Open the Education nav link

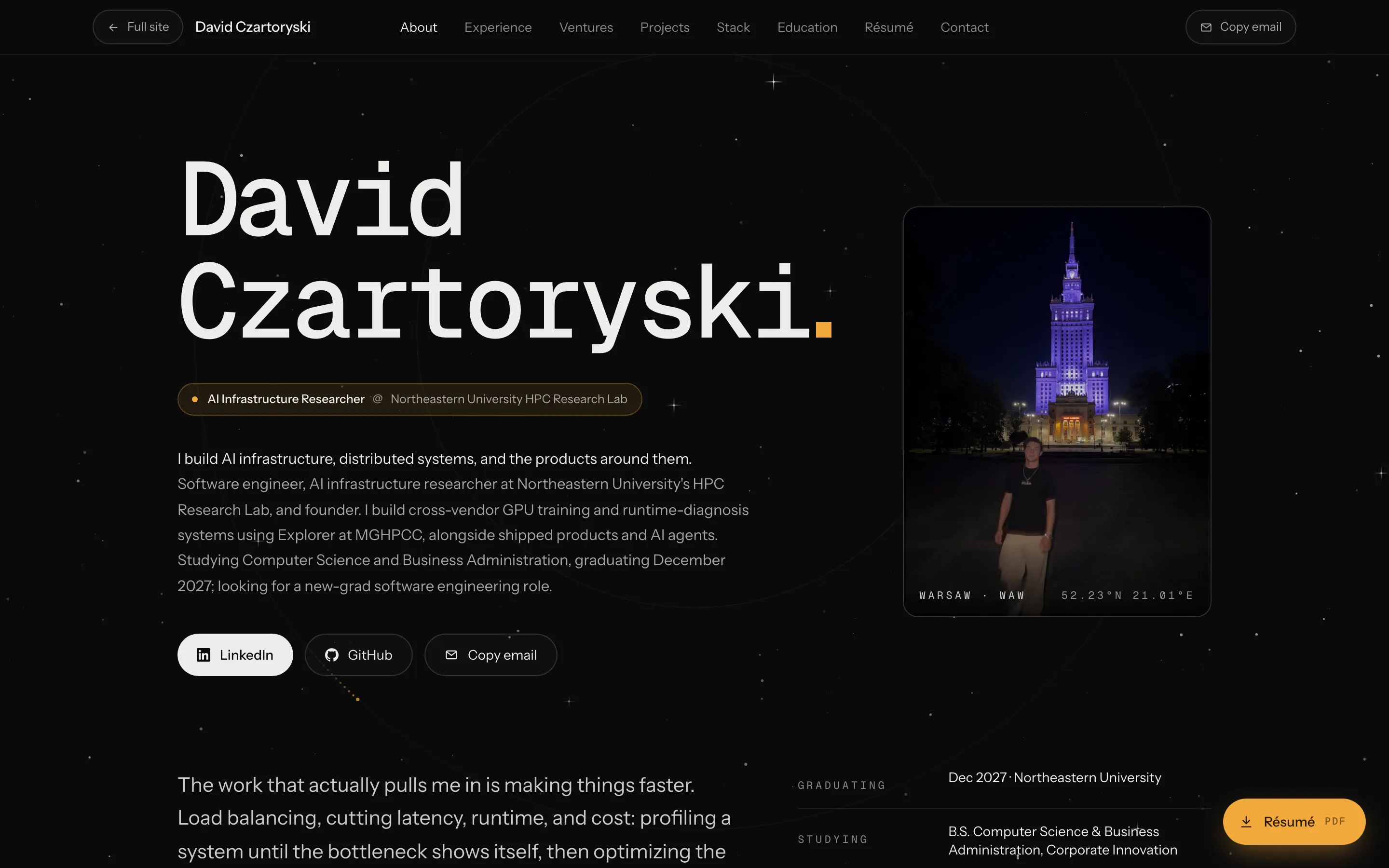click(807, 27)
